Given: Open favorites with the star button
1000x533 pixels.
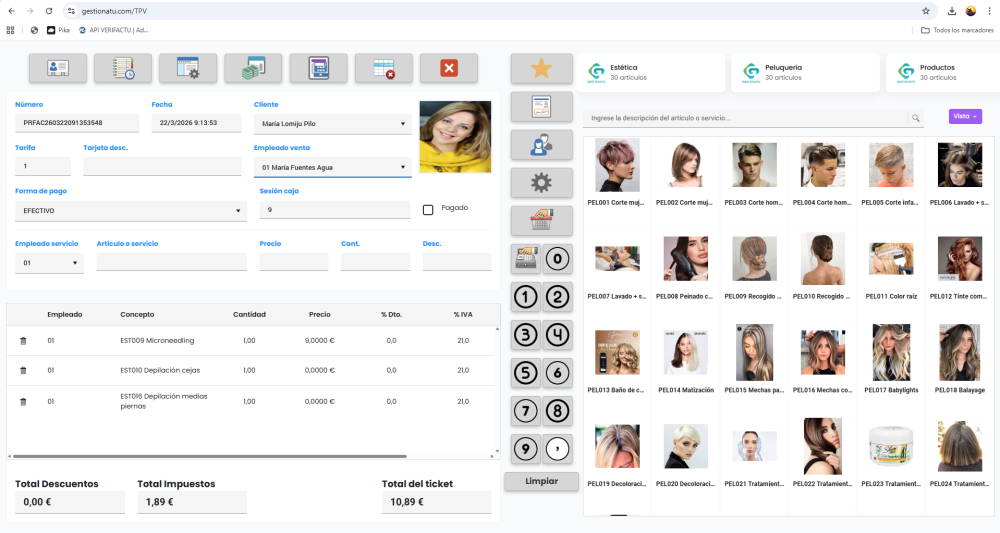Looking at the screenshot, I should [541, 68].
